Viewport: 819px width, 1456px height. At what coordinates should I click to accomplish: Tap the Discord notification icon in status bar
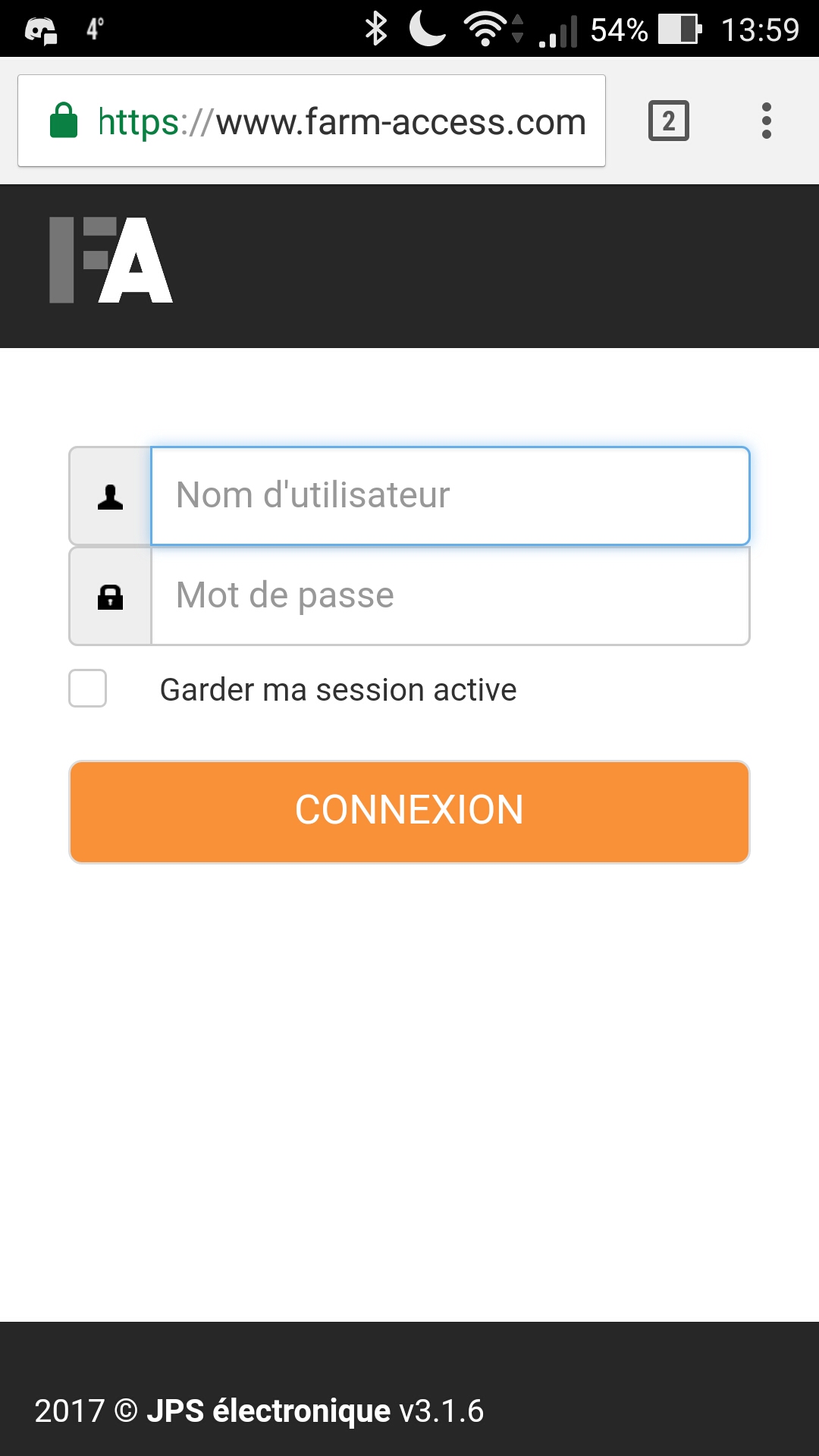coord(41,30)
